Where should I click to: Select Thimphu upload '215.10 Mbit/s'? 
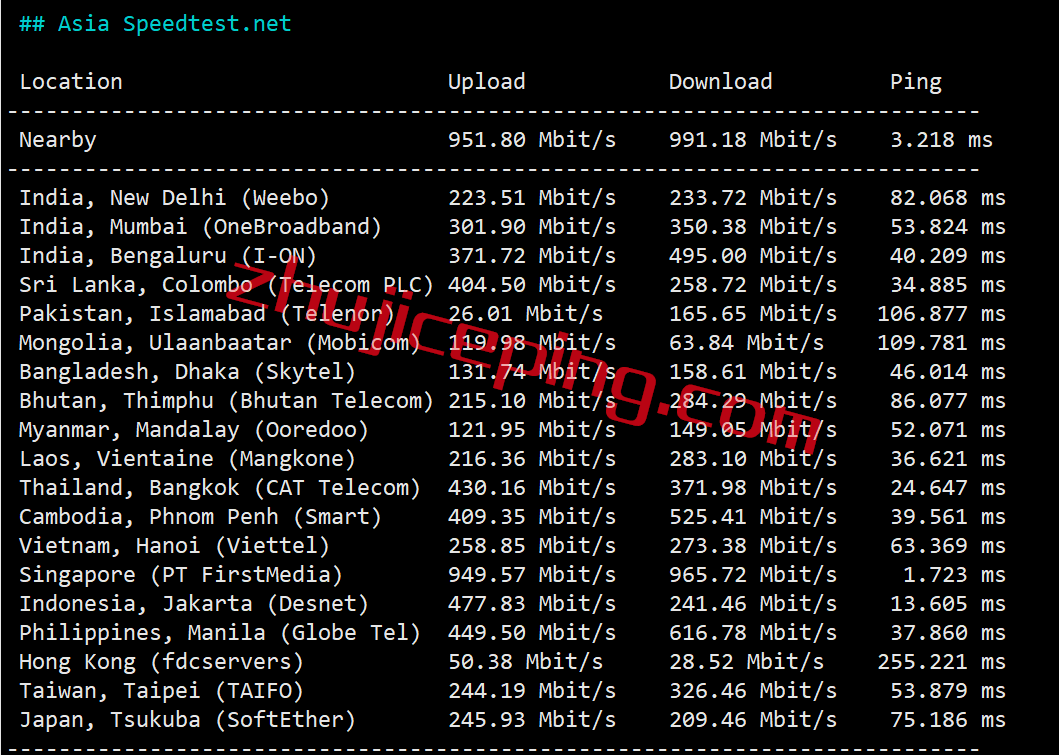(x=532, y=401)
